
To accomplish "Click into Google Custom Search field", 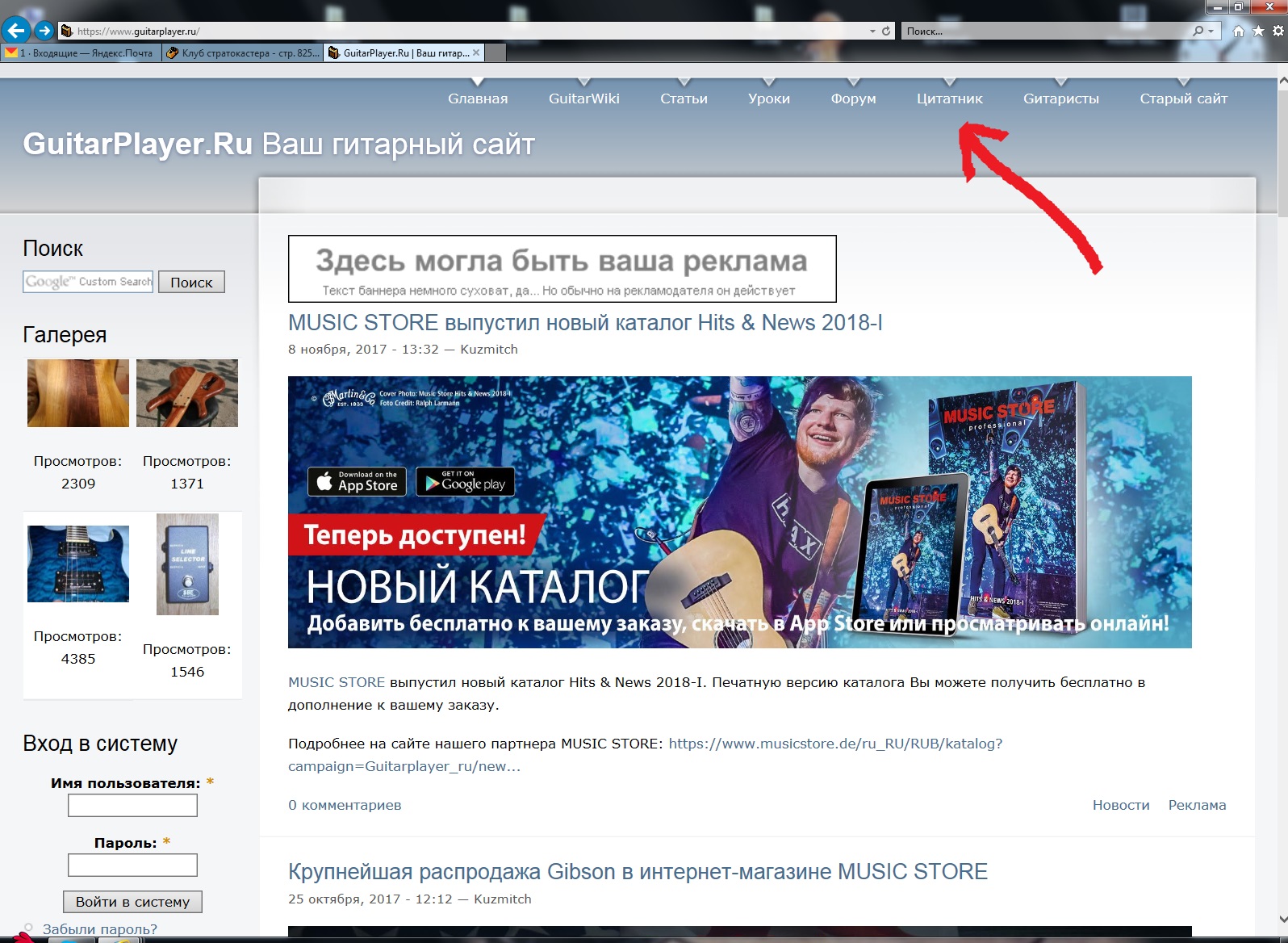I will point(88,282).
